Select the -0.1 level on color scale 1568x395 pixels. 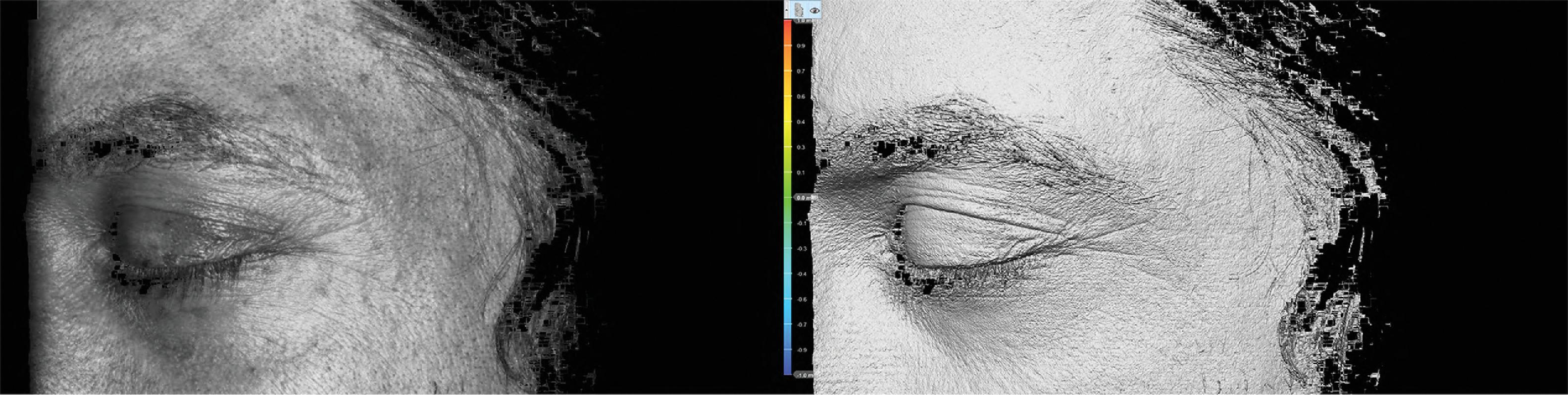coord(801,224)
